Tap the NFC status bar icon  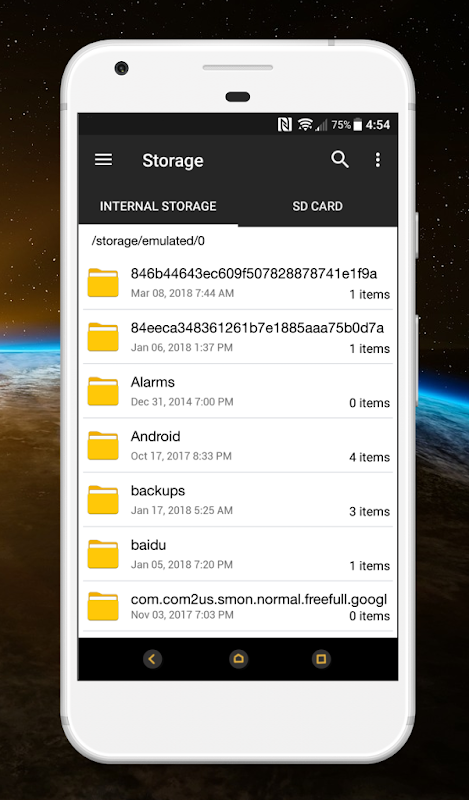click(285, 124)
